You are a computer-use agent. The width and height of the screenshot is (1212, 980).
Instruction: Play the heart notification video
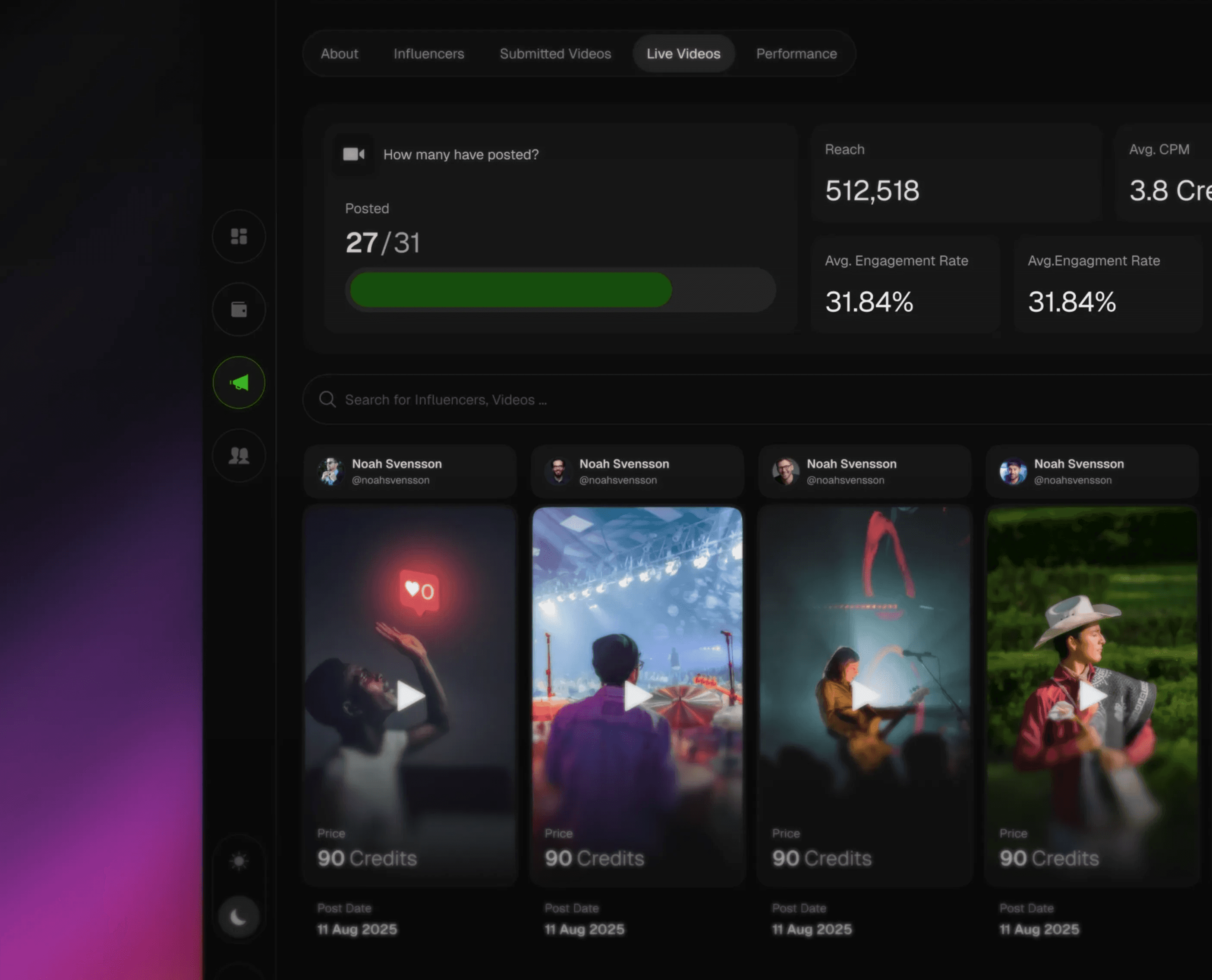coord(410,696)
